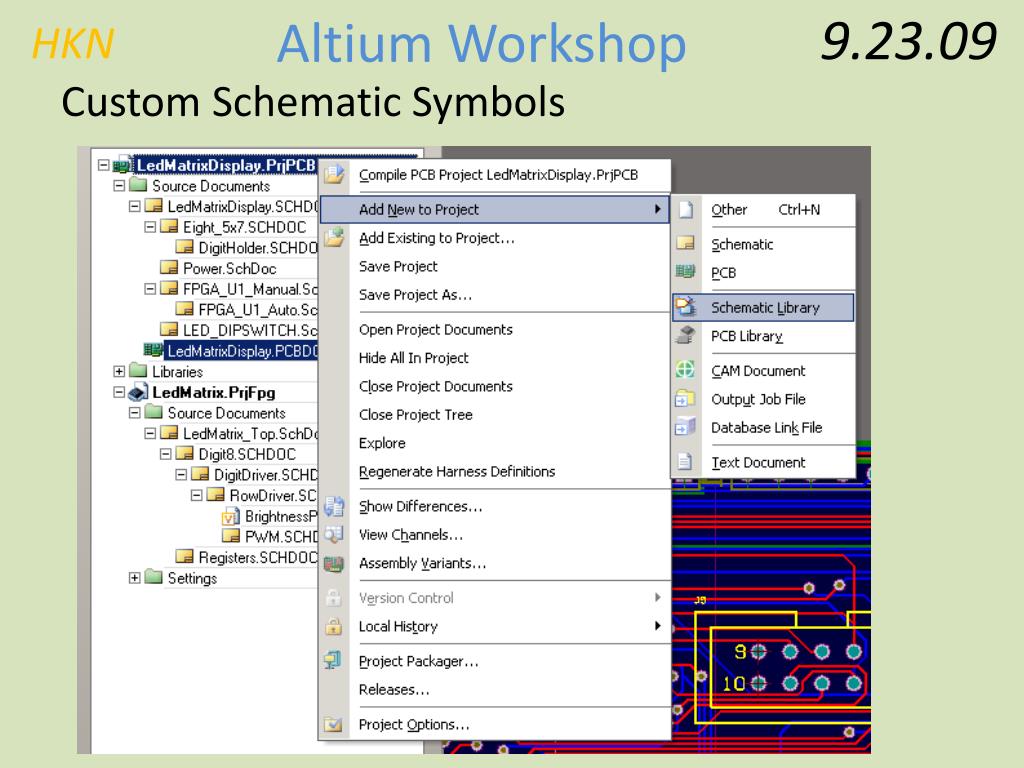Choose Save Project menu entry

tap(398, 266)
